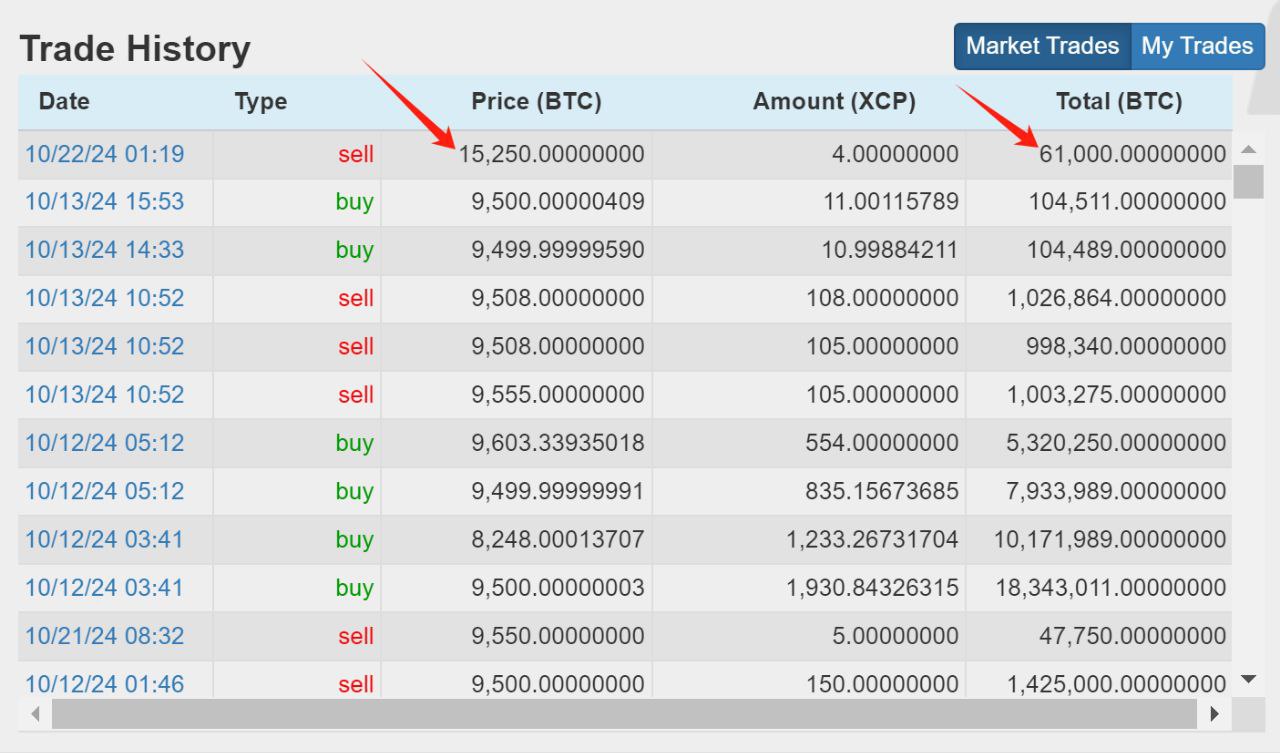Click the Total (BTC) column header
The height and width of the screenshot is (753, 1280).
[1118, 102]
